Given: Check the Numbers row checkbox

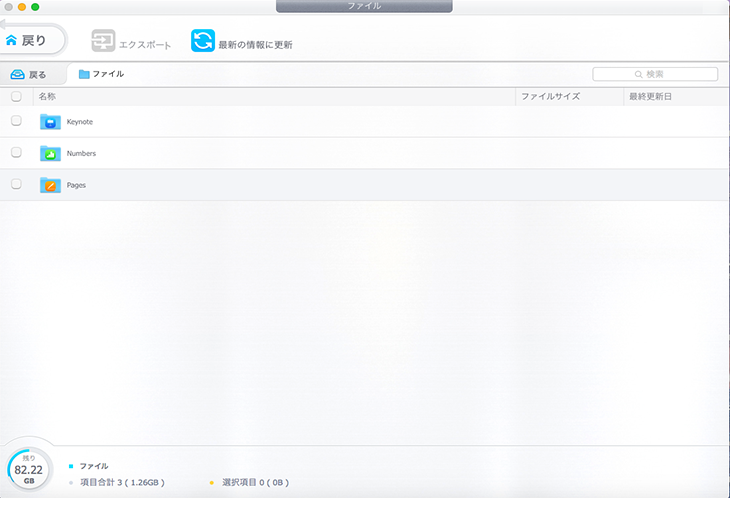Looking at the screenshot, I should (x=16, y=153).
